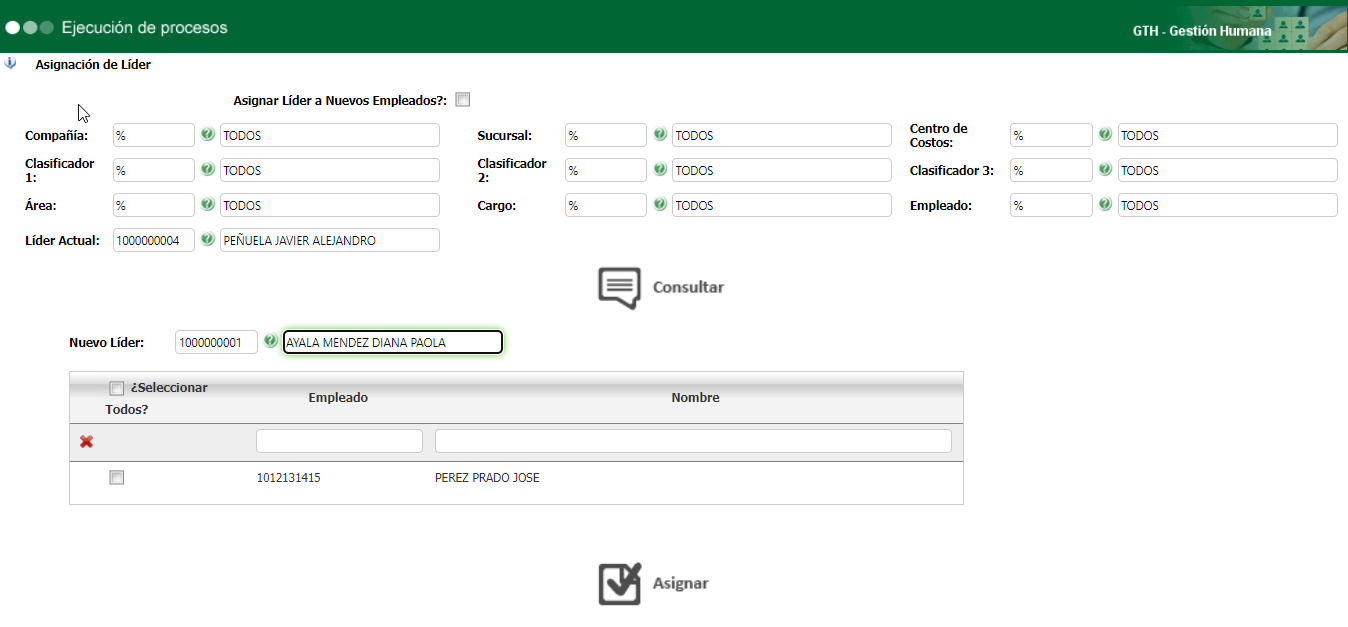Sort table by the Nombre column header
1348x627 pixels.
(695, 398)
